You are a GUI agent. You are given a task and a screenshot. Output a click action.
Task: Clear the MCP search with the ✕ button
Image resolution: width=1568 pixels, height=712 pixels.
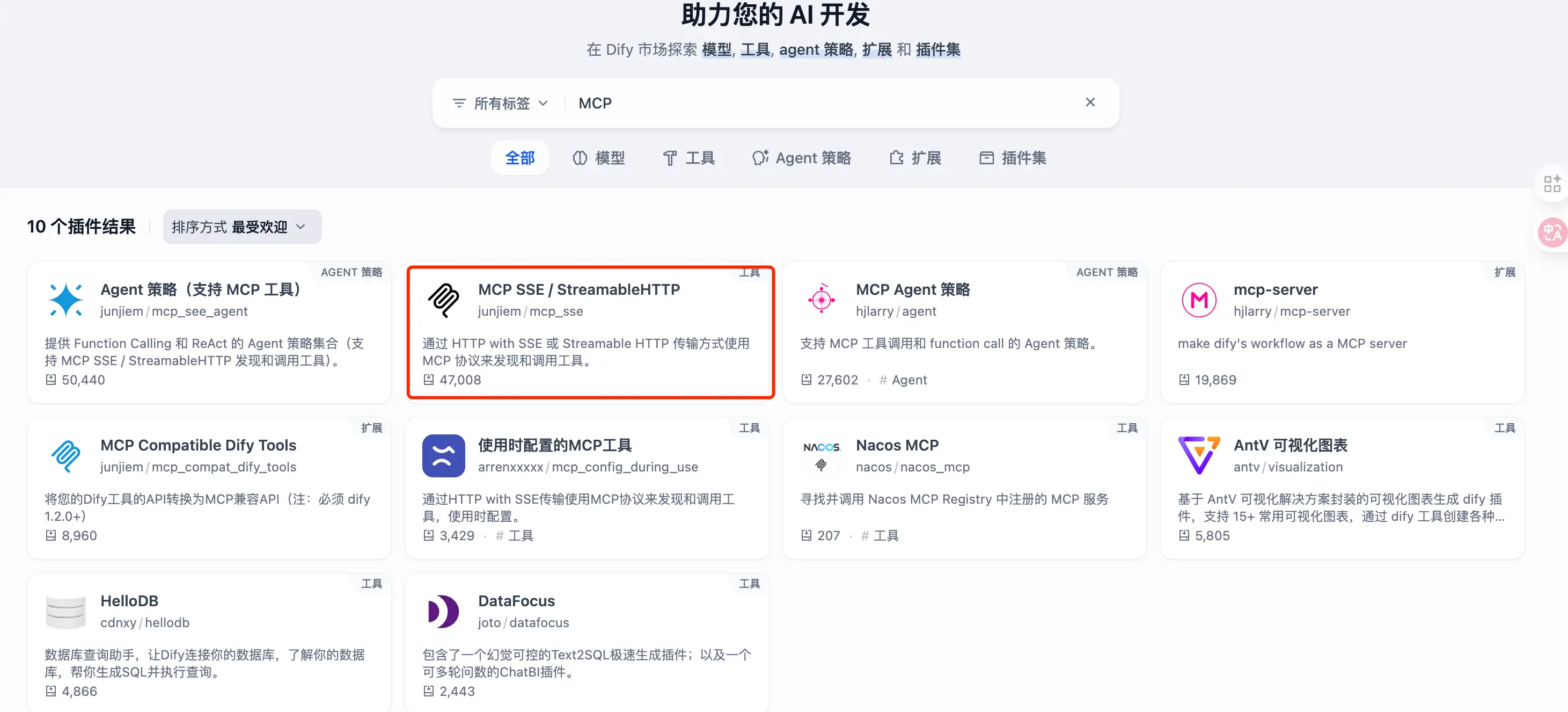pos(1090,103)
